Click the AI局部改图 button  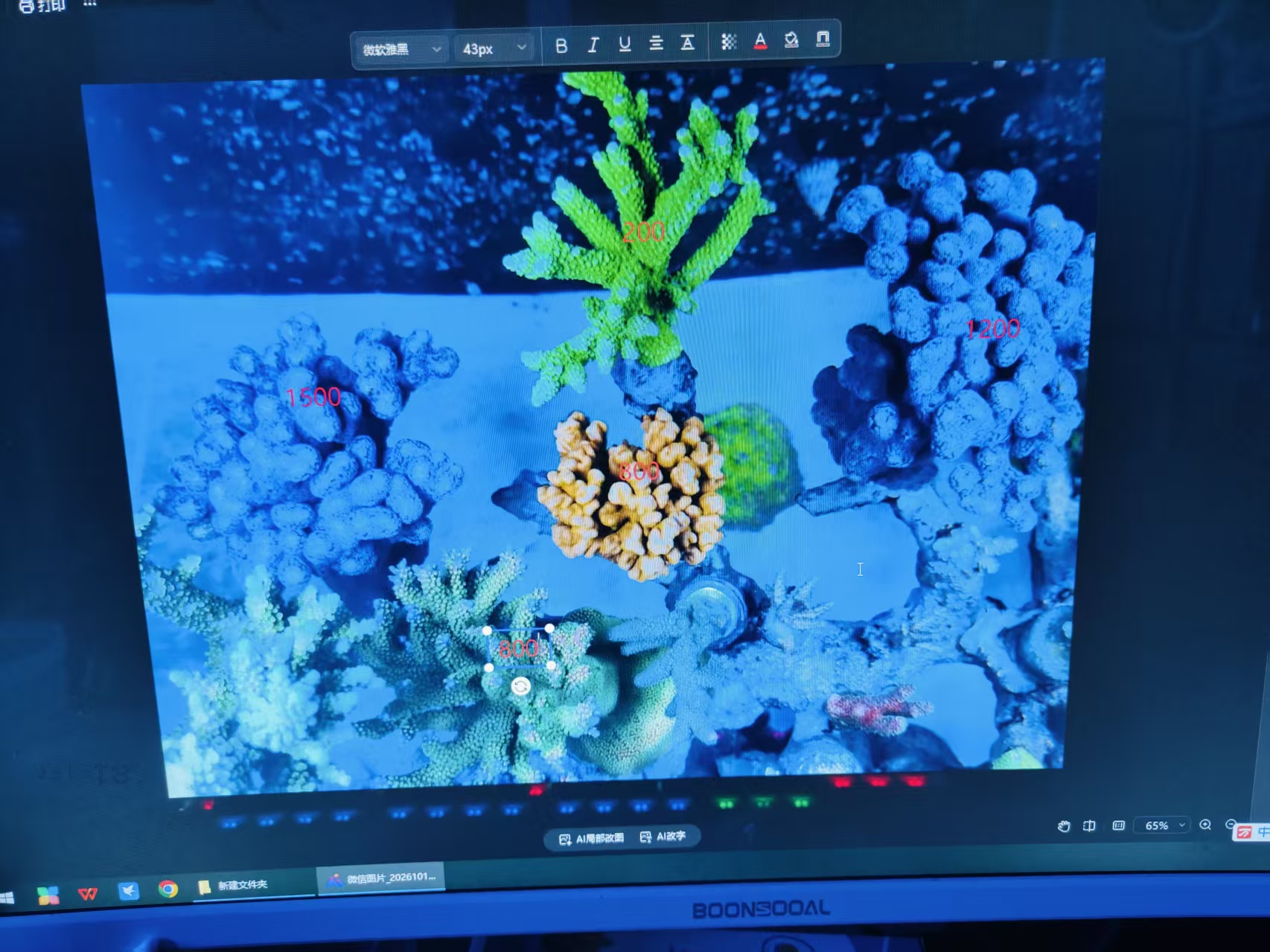tap(591, 839)
